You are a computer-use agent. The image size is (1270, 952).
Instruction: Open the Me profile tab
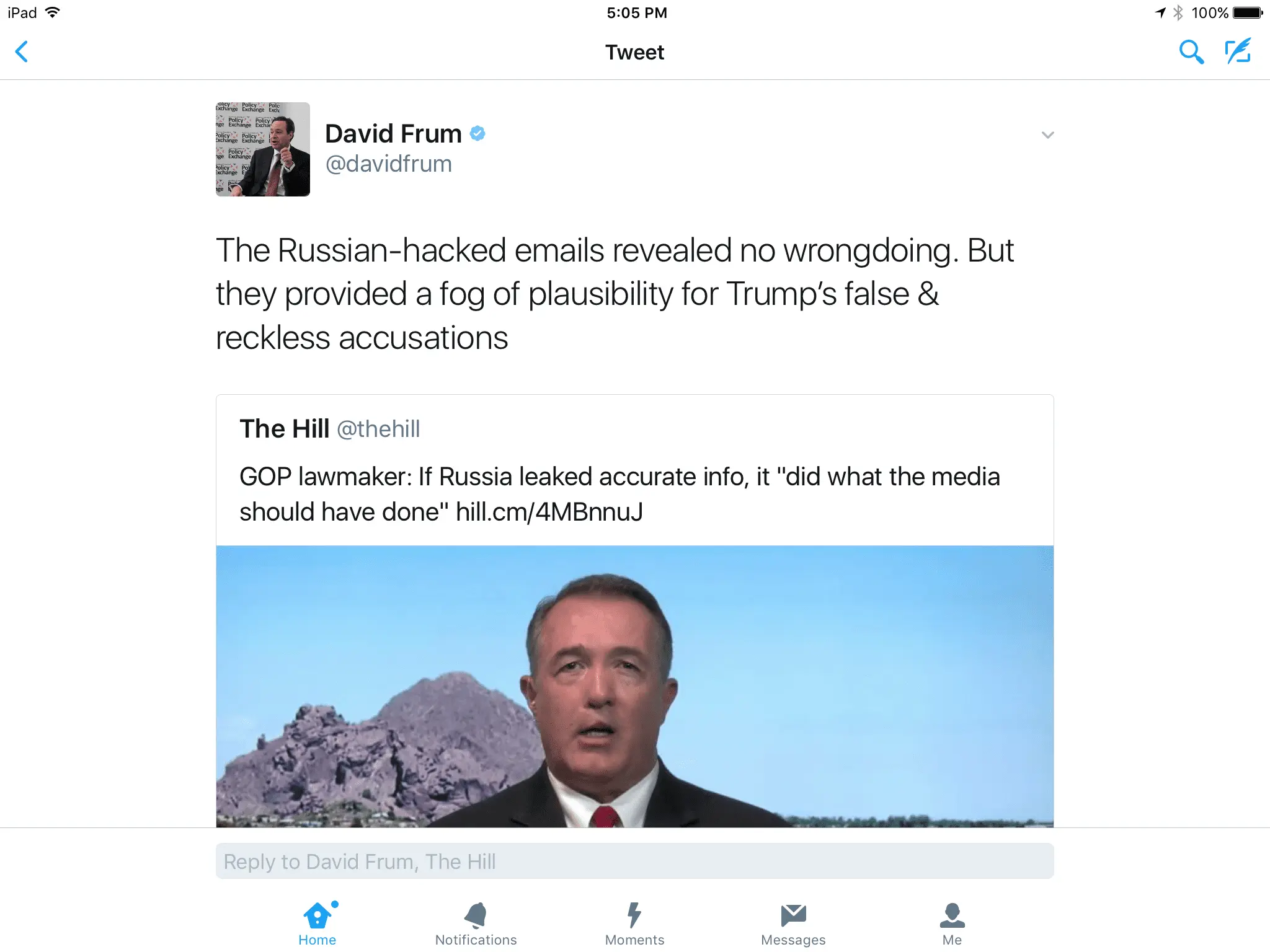(952, 923)
